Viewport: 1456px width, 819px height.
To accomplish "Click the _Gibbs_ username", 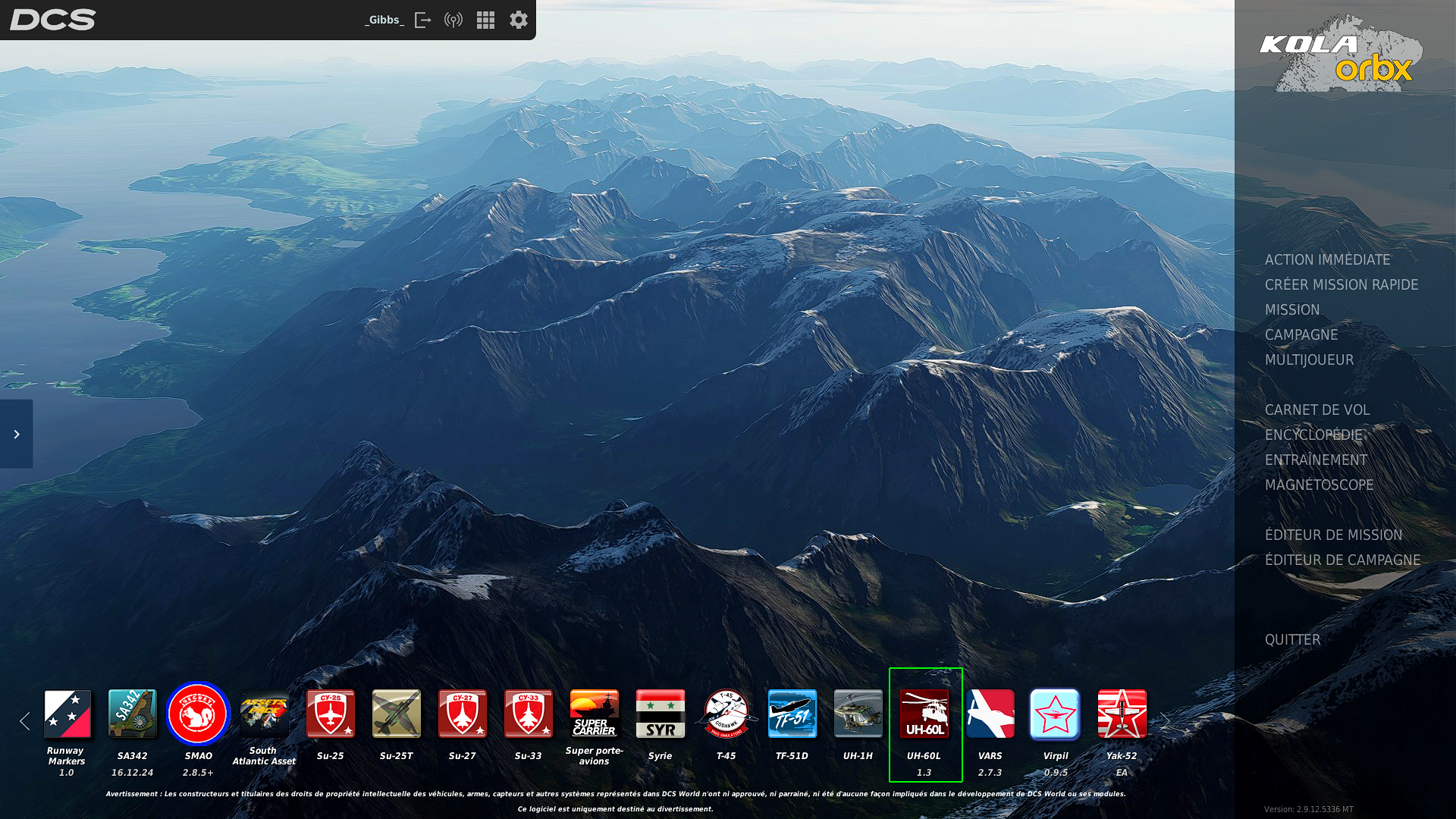I will (x=384, y=20).
